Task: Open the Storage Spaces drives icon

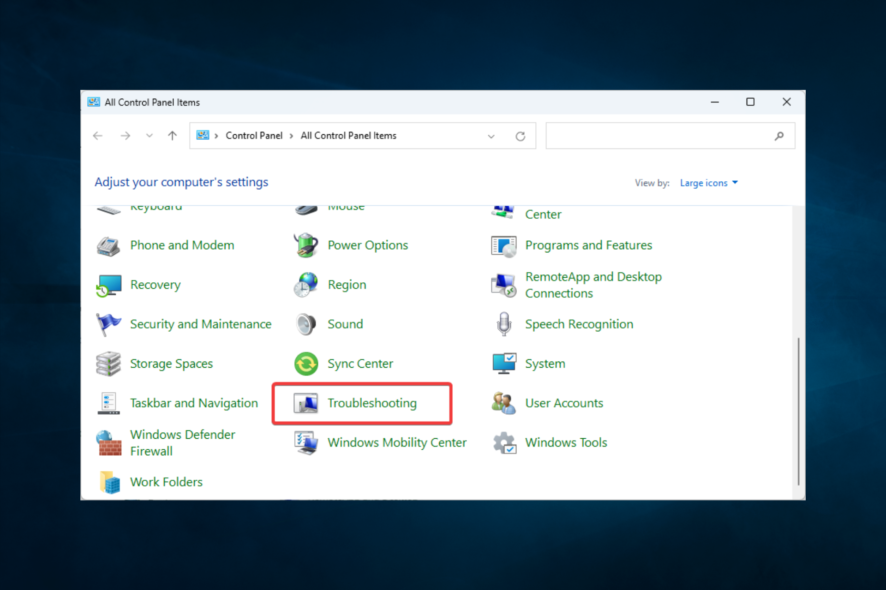Action: click(108, 364)
